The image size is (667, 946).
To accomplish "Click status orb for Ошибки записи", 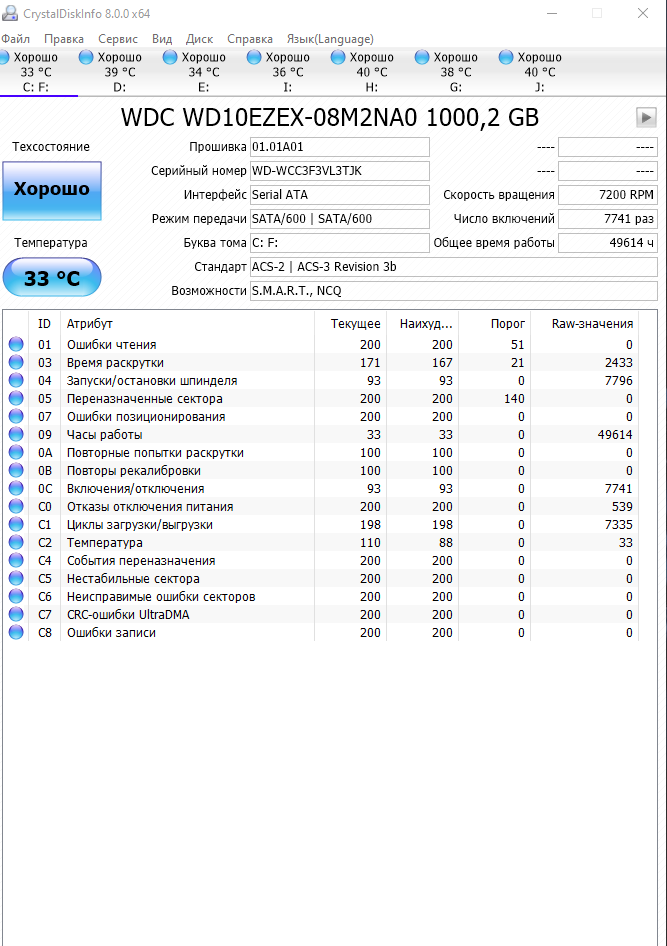I will pyautogui.click(x=16, y=632).
